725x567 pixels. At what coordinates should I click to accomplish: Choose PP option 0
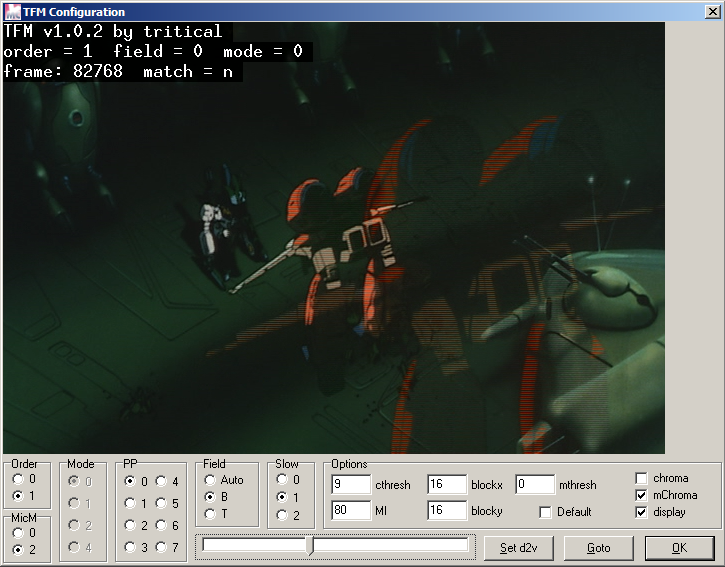click(130, 481)
